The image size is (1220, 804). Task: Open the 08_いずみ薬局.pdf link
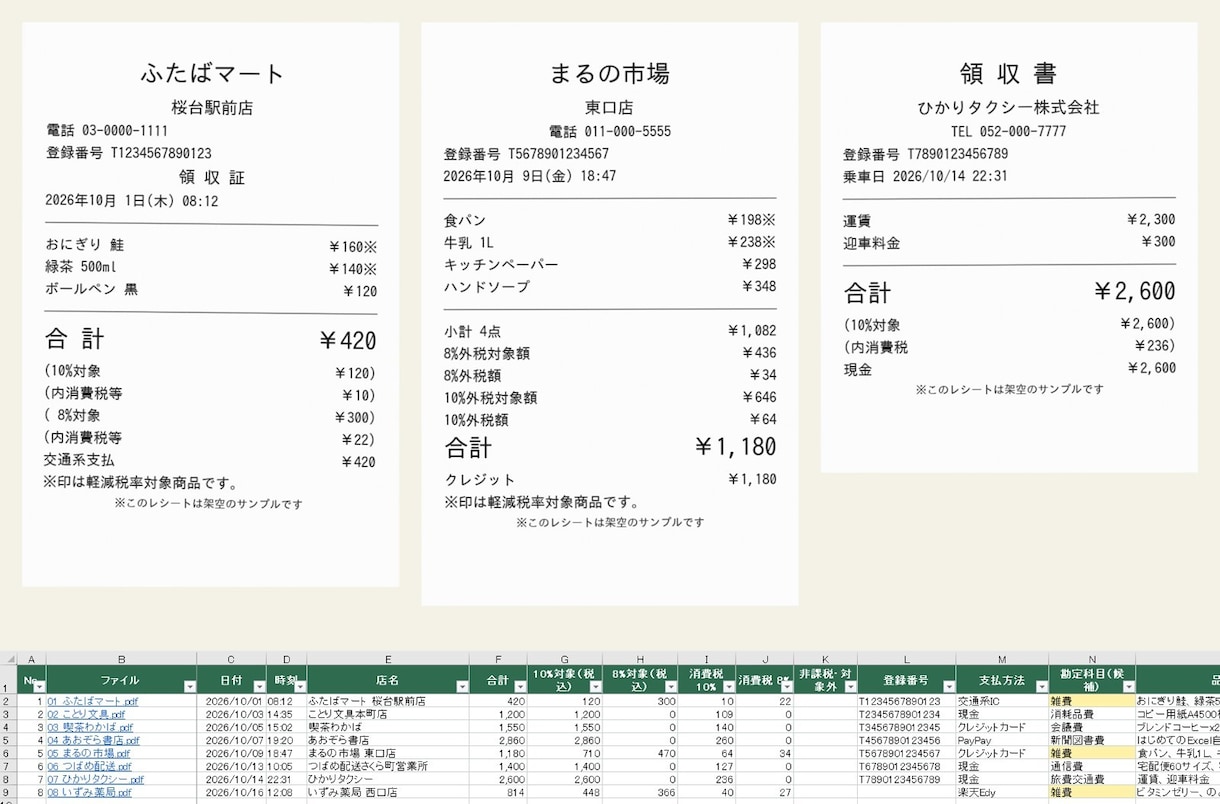pos(89,793)
